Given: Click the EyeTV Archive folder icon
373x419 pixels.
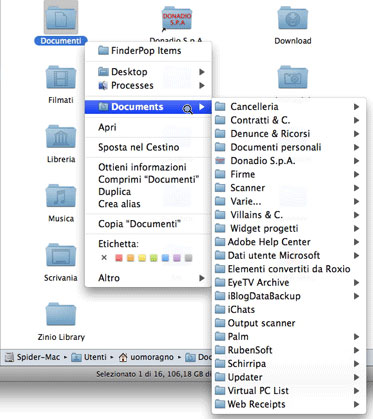Looking at the screenshot, I should pyautogui.click(x=220, y=283).
